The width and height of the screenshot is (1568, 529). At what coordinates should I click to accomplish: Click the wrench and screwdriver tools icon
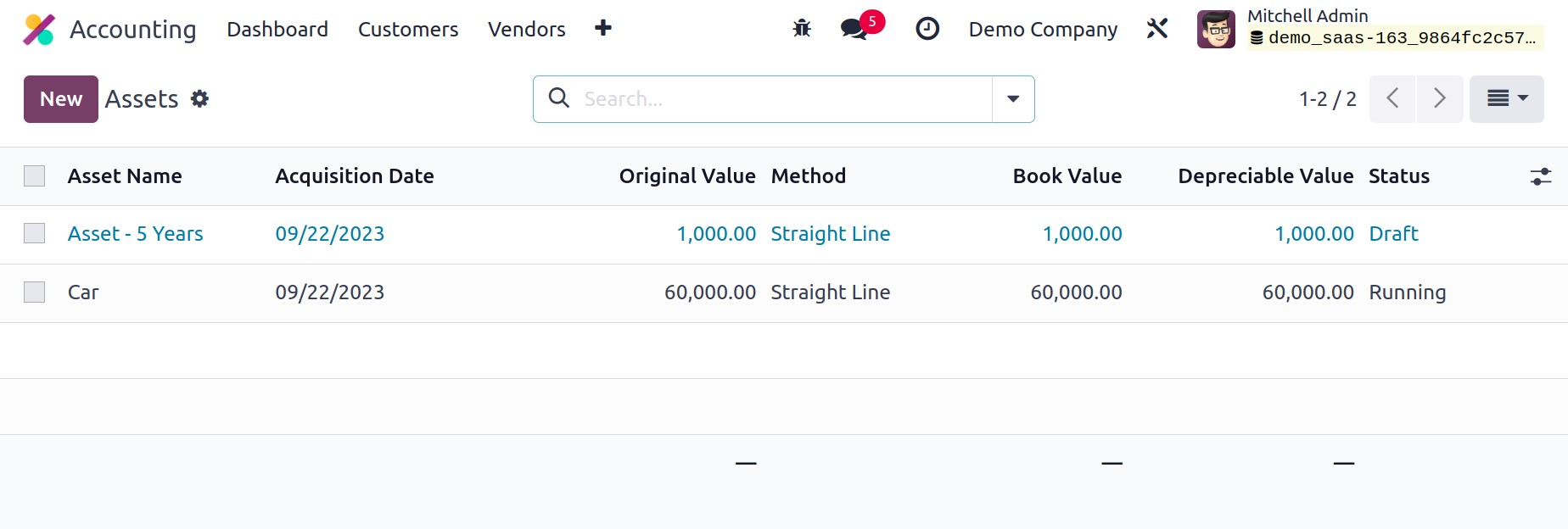(1157, 29)
